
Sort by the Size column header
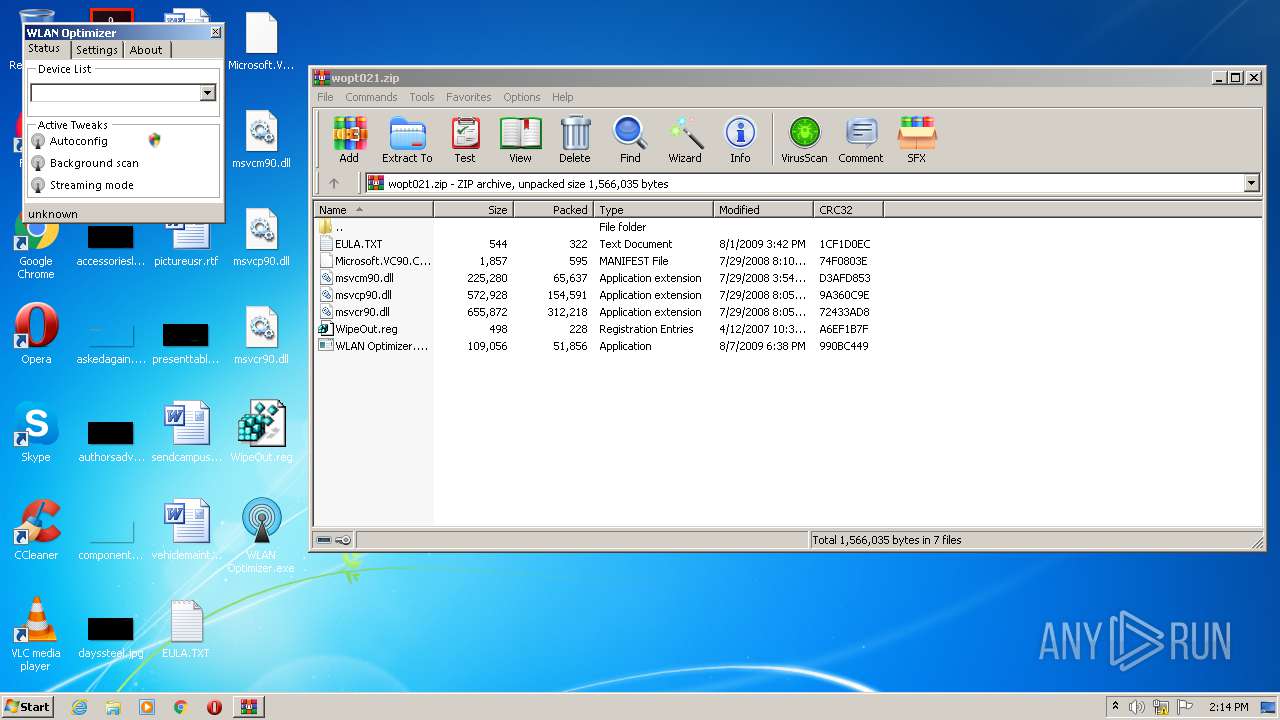tap(474, 209)
